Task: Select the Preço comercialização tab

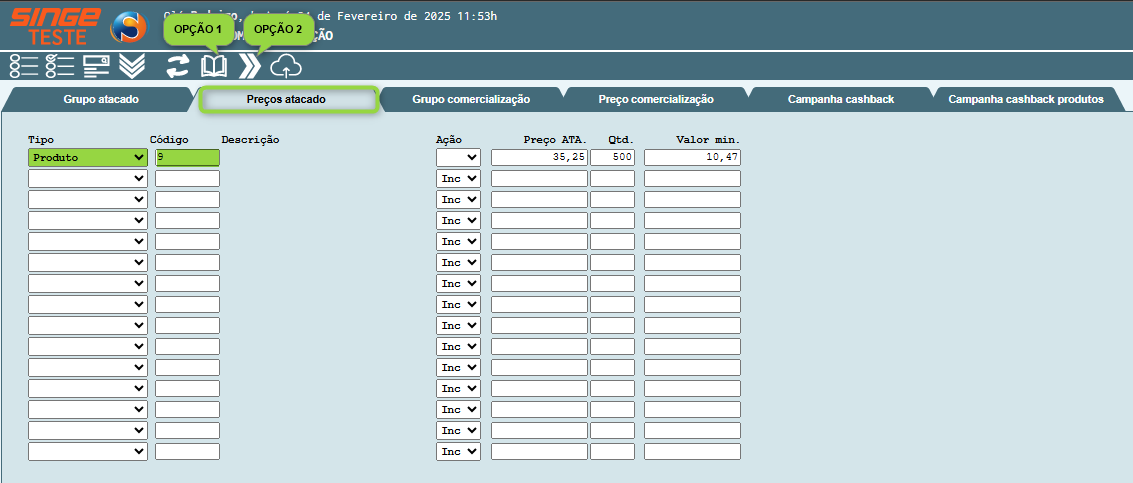Action: (655, 100)
